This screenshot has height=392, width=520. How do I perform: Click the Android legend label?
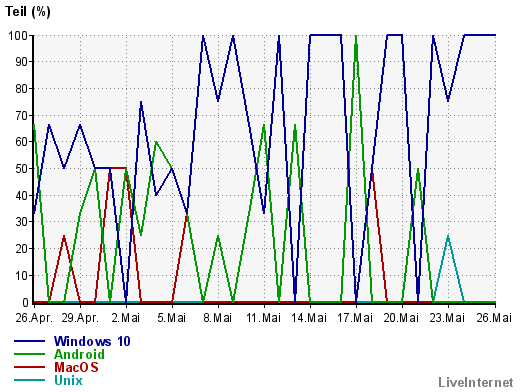tap(79, 354)
